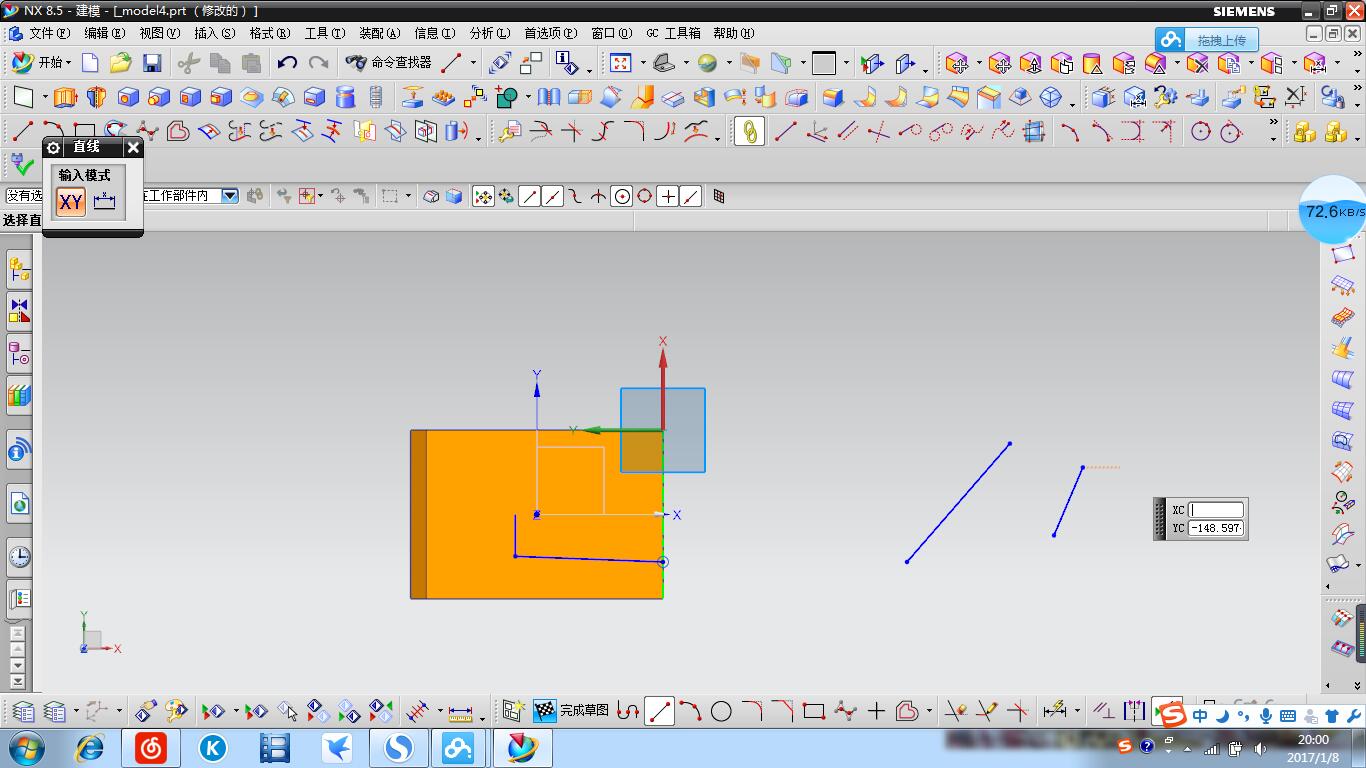Viewport: 1366px width, 768px height.
Task: Select the sketch Rectangle tool
Action: click(x=814, y=710)
